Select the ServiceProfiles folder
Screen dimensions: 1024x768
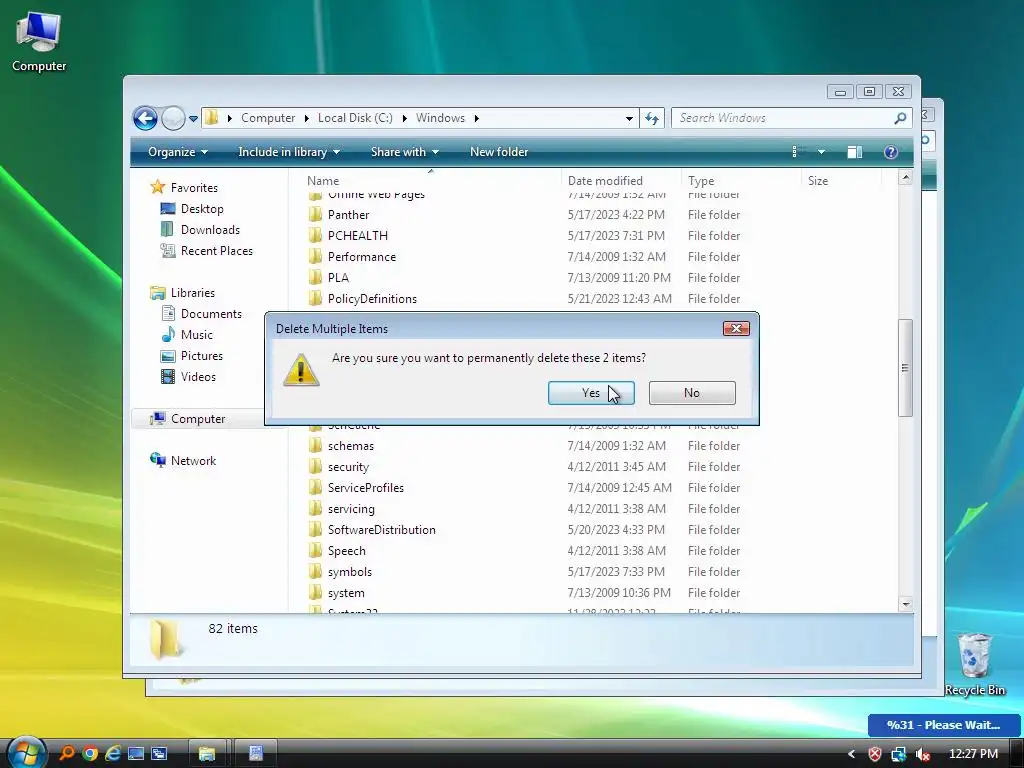click(x=366, y=488)
